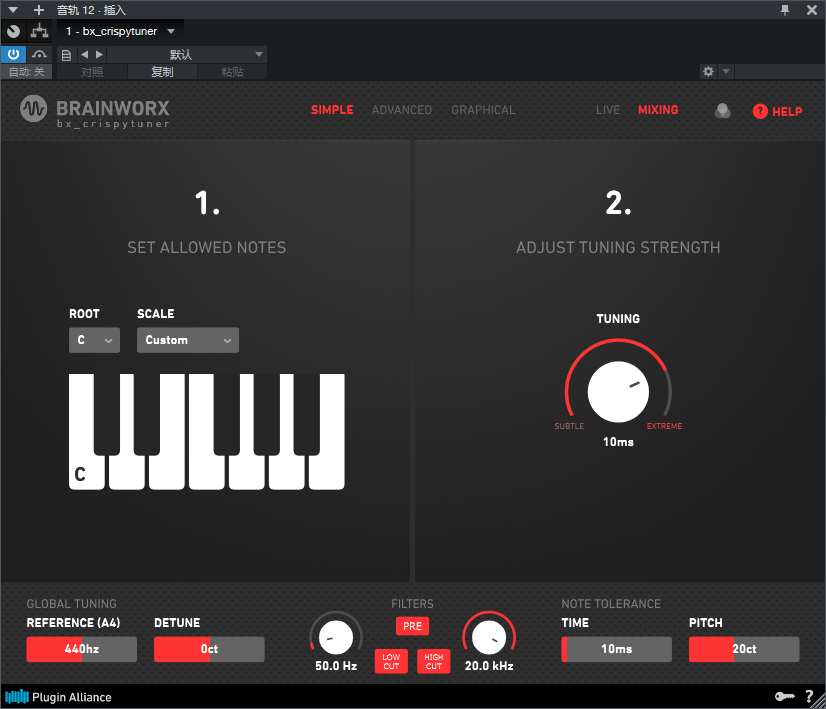Toggle the C# black key on the keyboard

(x=107, y=414)
